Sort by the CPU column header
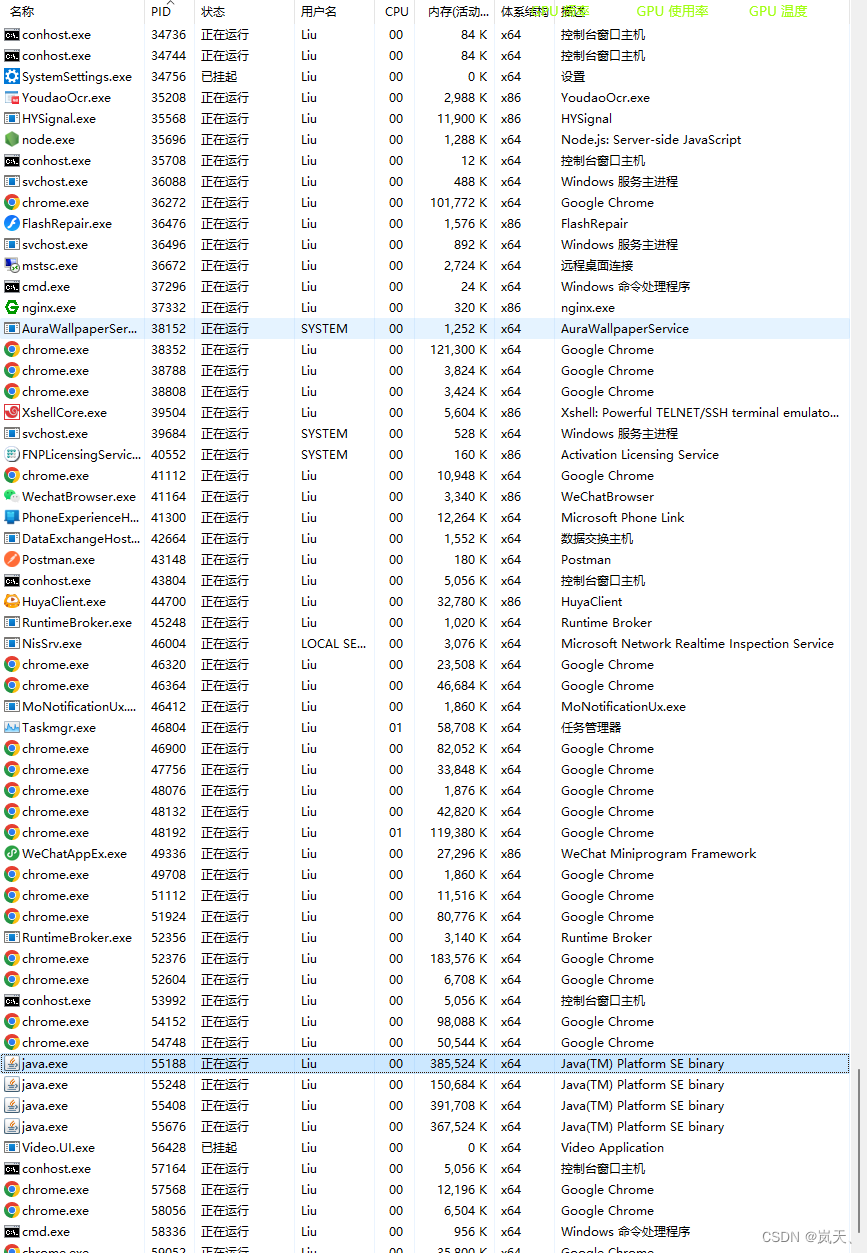 tap(397, 12)
